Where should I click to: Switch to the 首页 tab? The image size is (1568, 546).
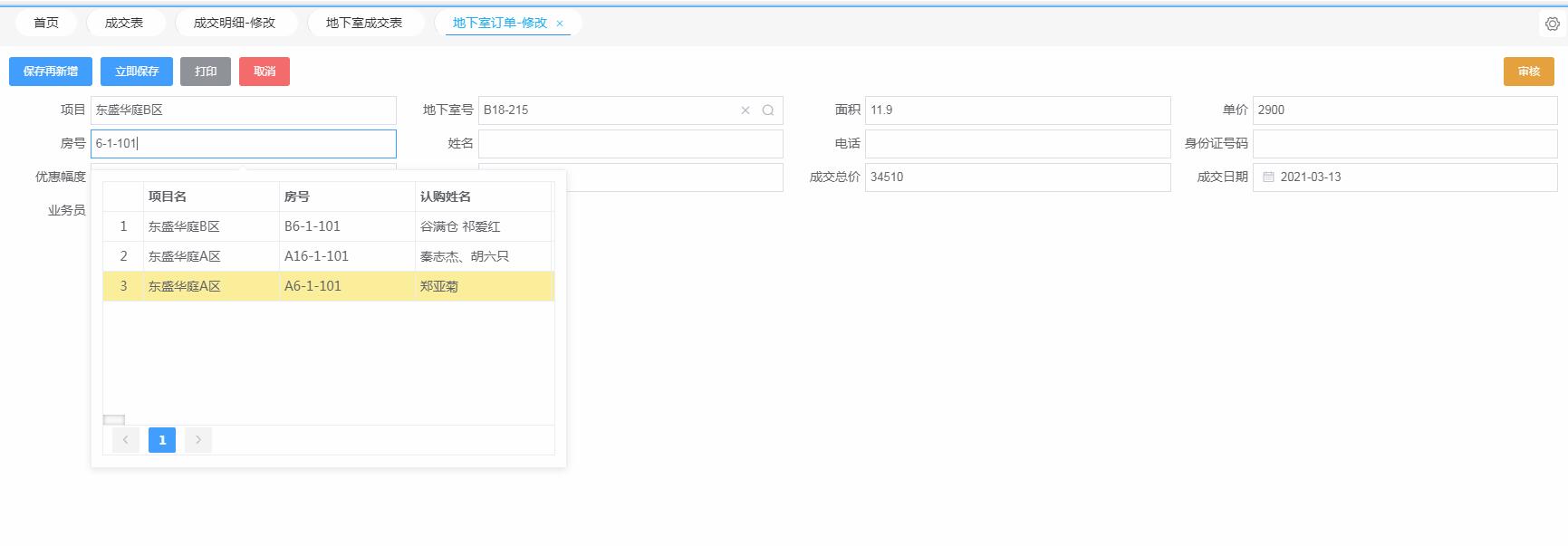point(46,23)
